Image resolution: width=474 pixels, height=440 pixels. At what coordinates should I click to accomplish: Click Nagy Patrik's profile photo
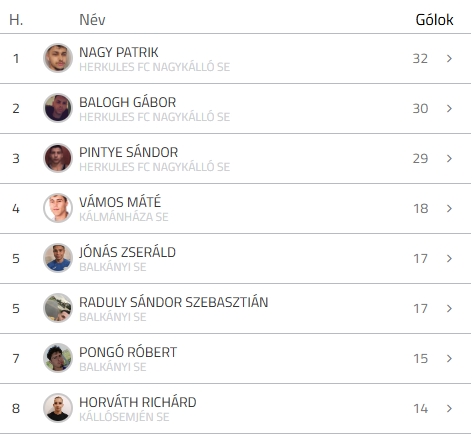point(58,58)
